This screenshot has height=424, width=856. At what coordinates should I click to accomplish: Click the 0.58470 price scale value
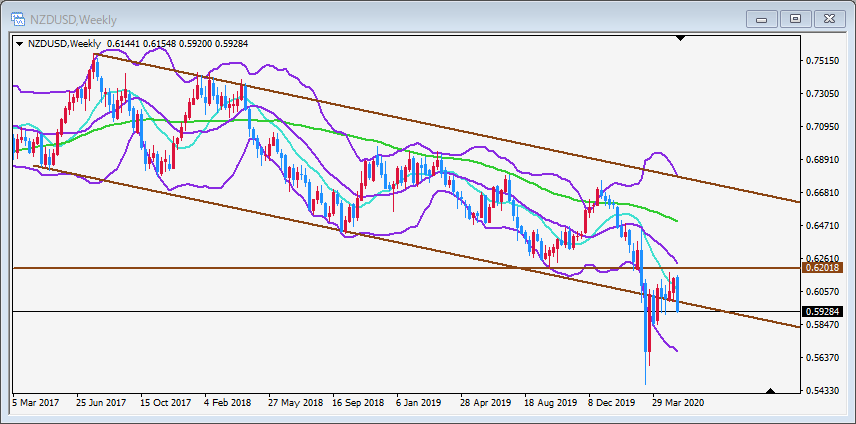823,324
